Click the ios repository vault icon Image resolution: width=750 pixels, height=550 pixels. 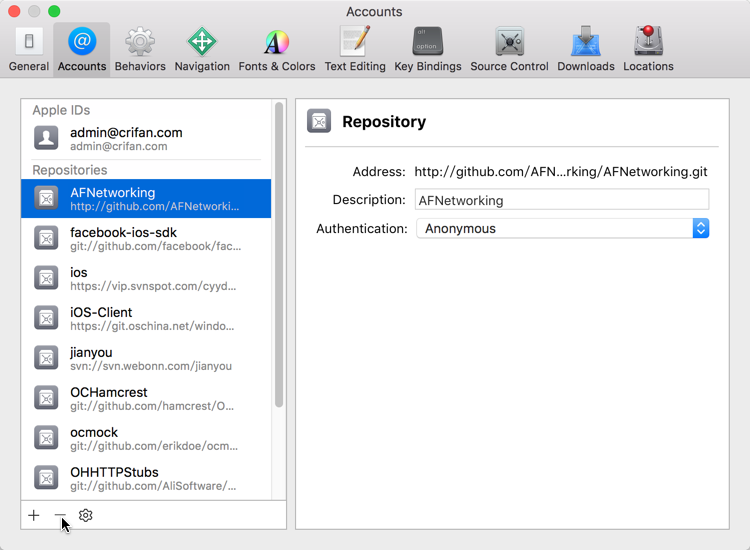(46, 278)
